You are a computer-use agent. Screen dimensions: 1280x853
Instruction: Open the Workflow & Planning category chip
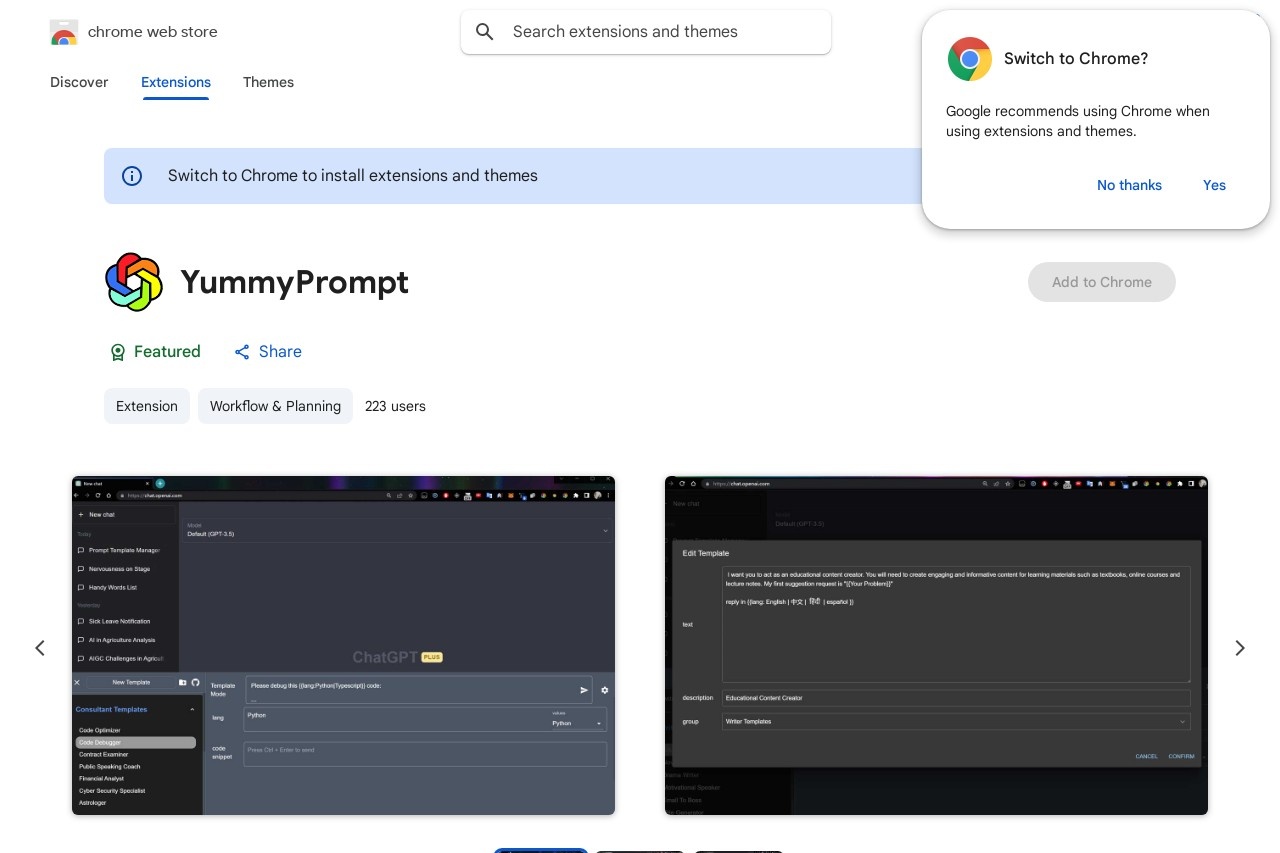[x=275, y=406]
